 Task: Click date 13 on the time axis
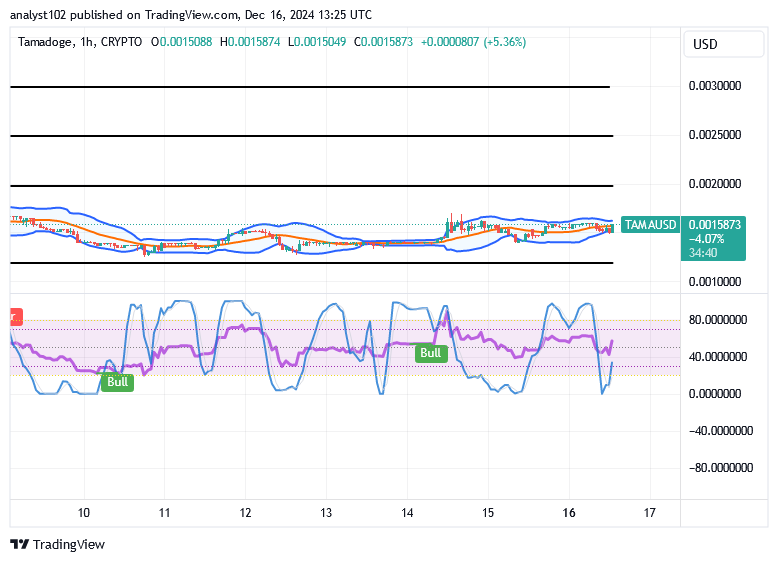[326, 512]
